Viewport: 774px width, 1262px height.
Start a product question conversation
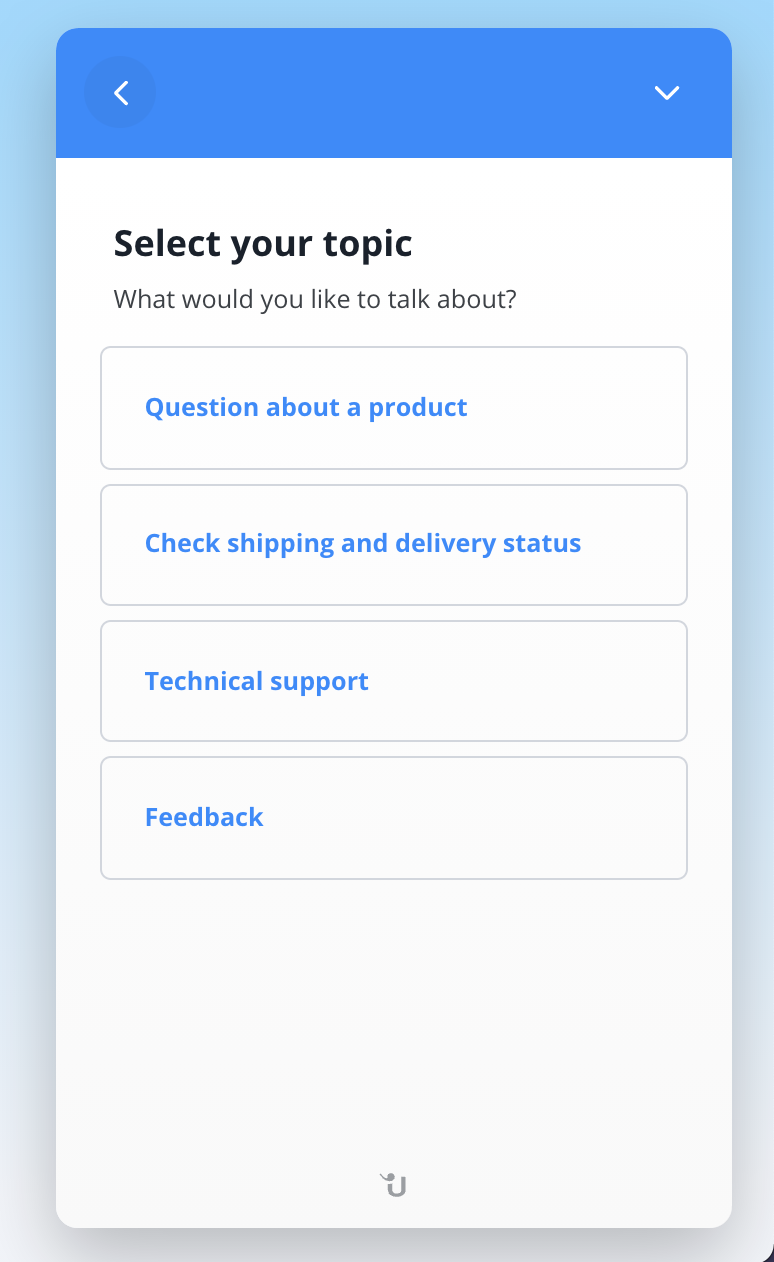[x=393, y=408]
